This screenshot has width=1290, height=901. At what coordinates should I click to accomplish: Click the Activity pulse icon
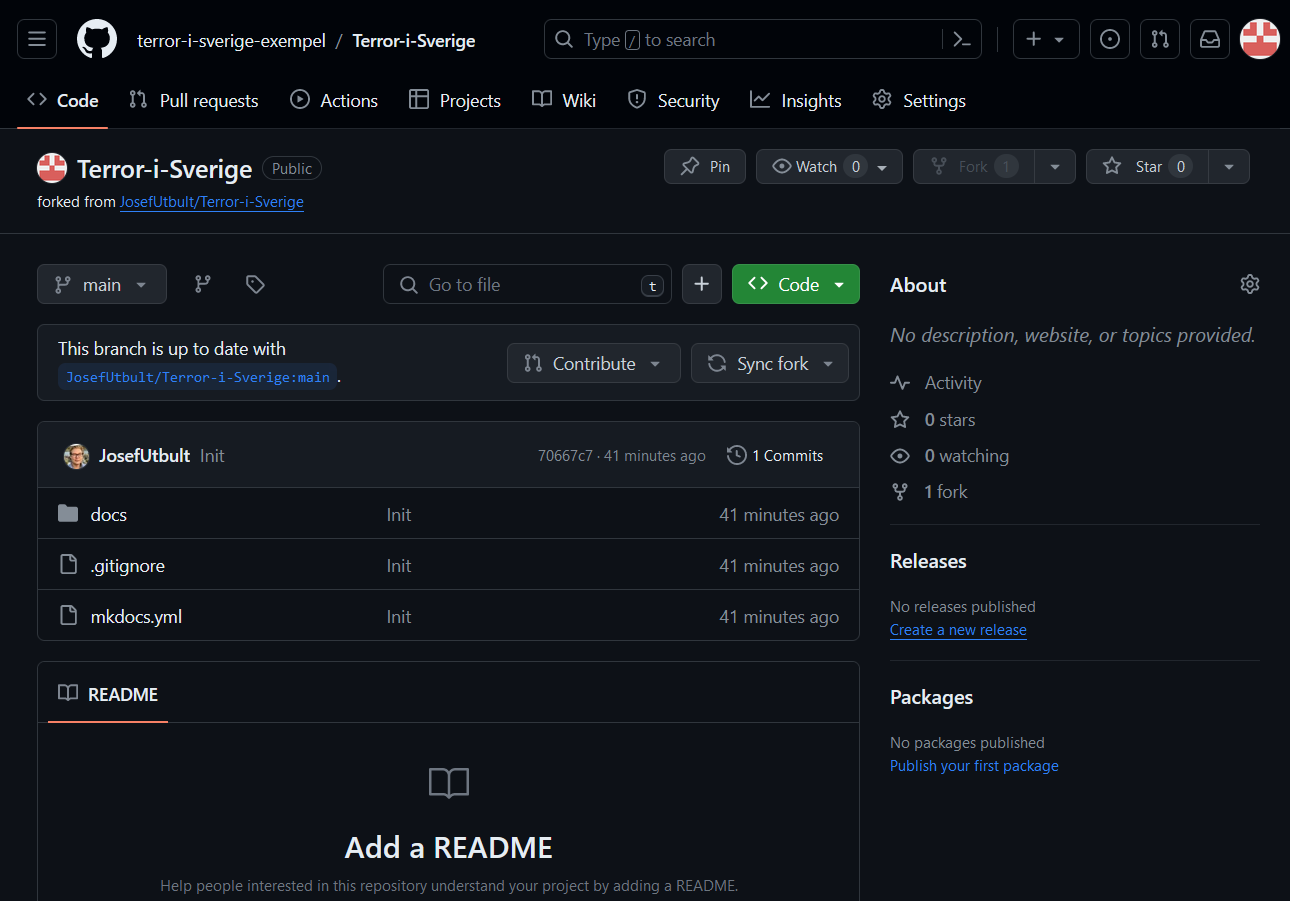(x=901, y=383)
